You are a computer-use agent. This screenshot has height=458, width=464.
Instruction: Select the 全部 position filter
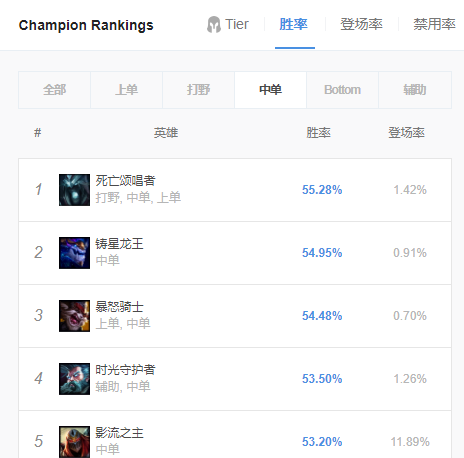click(54, 90)
